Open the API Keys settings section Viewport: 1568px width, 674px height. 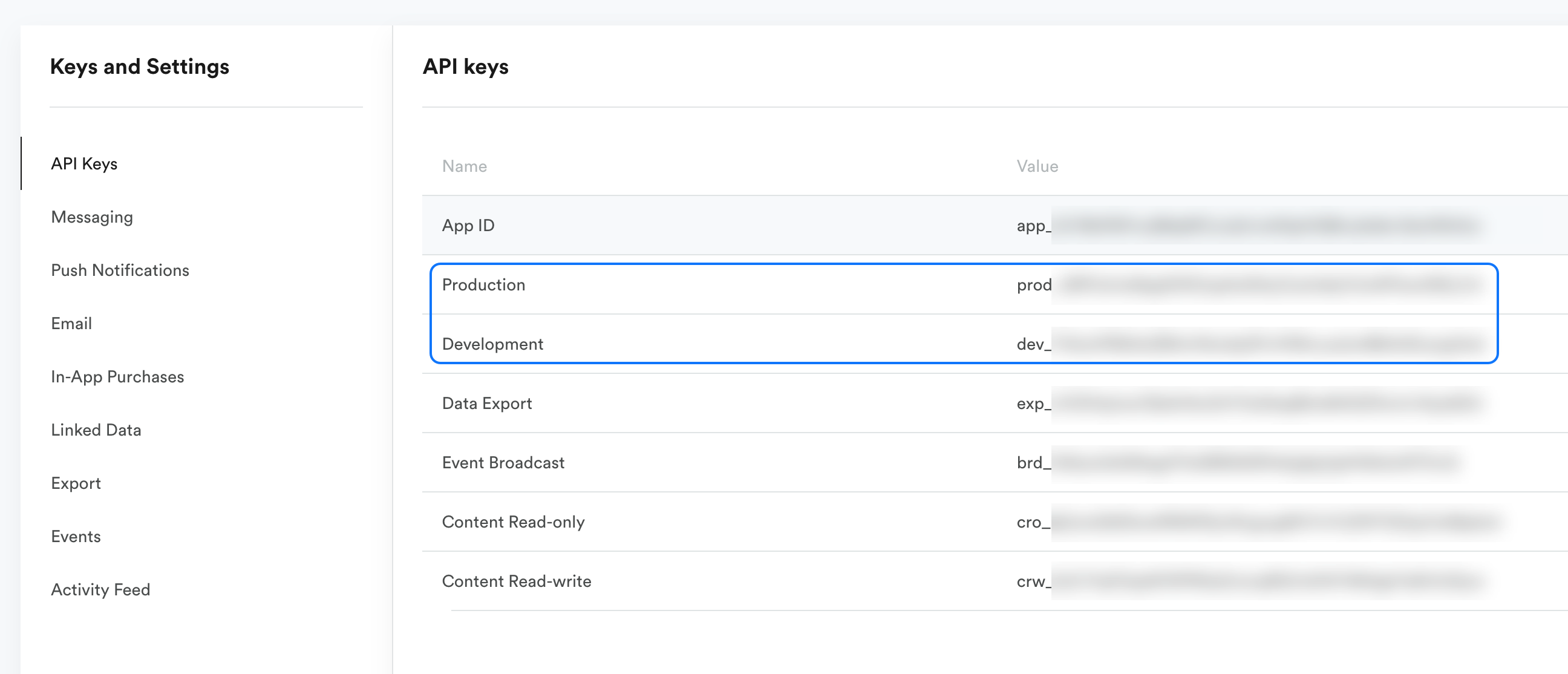(84, 164)
